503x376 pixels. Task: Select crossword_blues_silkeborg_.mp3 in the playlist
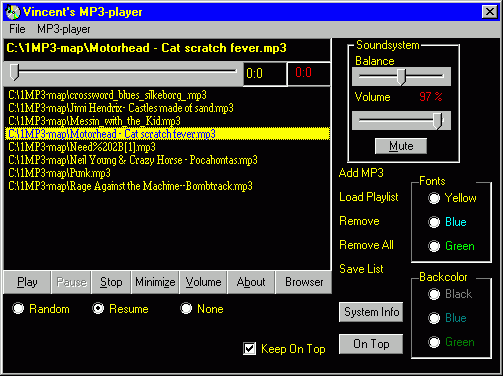[x=167, y=95]
